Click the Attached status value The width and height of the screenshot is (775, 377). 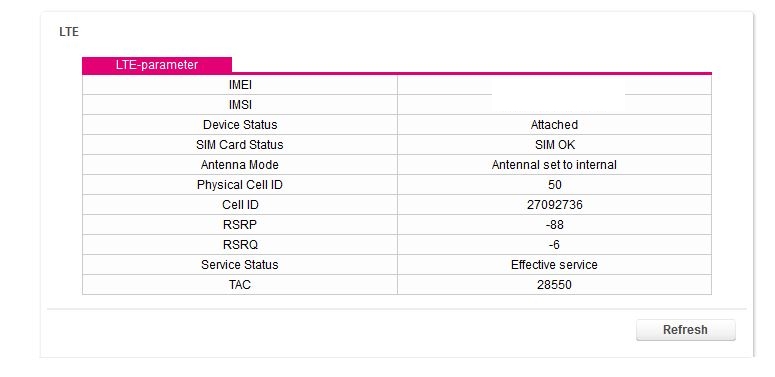click(554, 125)
